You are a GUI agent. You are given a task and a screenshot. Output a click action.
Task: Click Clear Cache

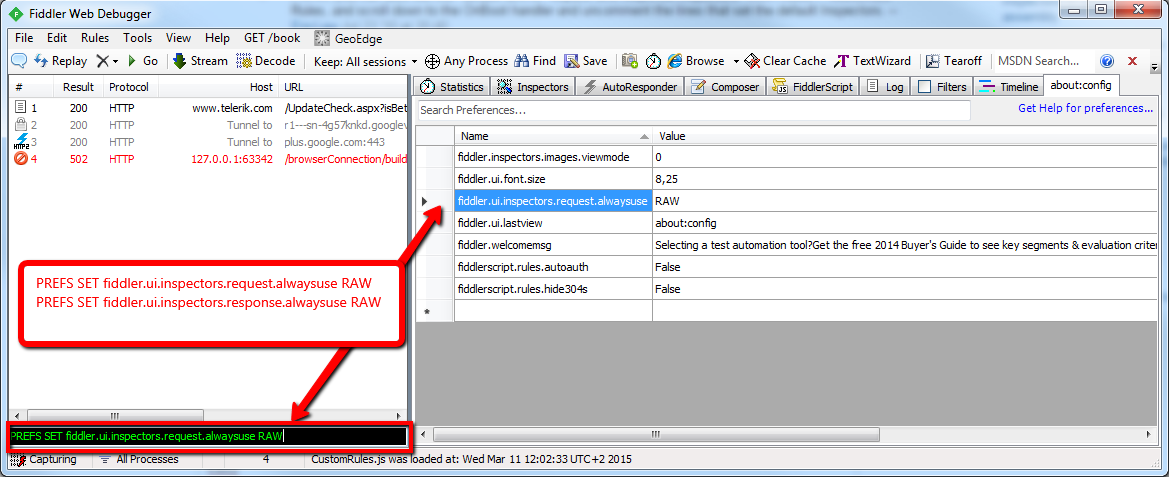click(786, 61)
